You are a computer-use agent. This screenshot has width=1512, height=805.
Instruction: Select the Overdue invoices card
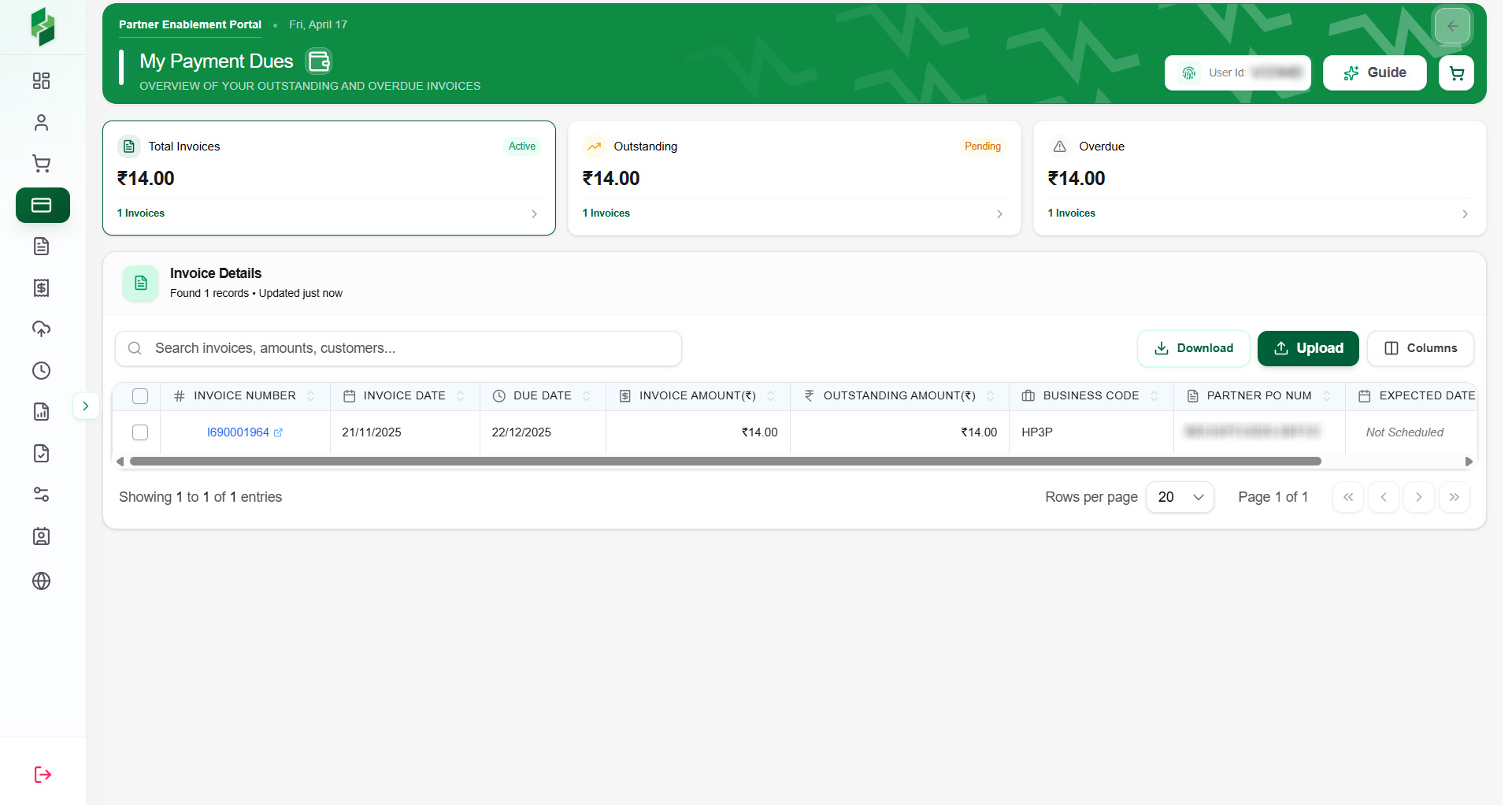point(1258,178)
